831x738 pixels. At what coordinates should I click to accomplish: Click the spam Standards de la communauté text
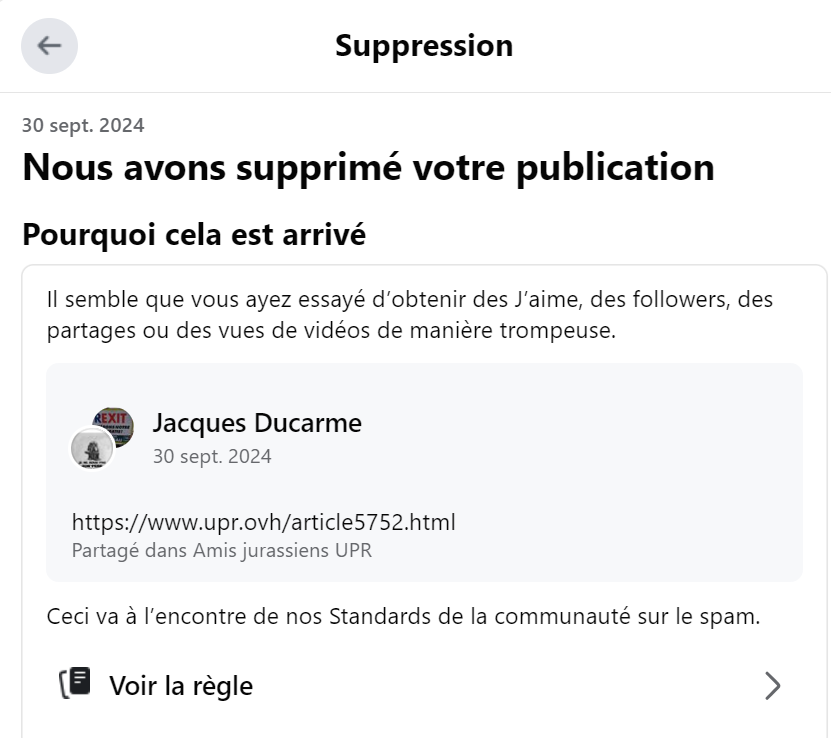click(x=403, y=616)
